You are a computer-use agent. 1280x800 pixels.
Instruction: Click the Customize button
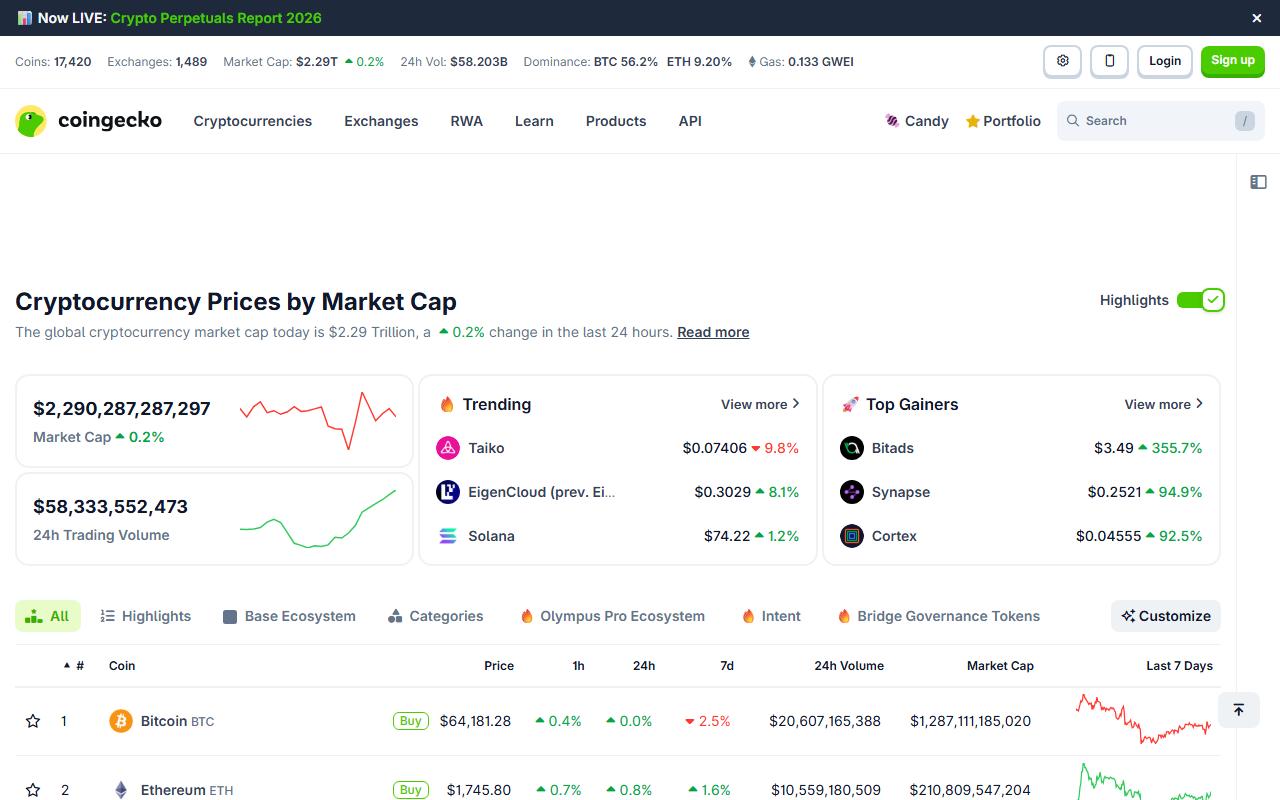tap(1166, 616)
